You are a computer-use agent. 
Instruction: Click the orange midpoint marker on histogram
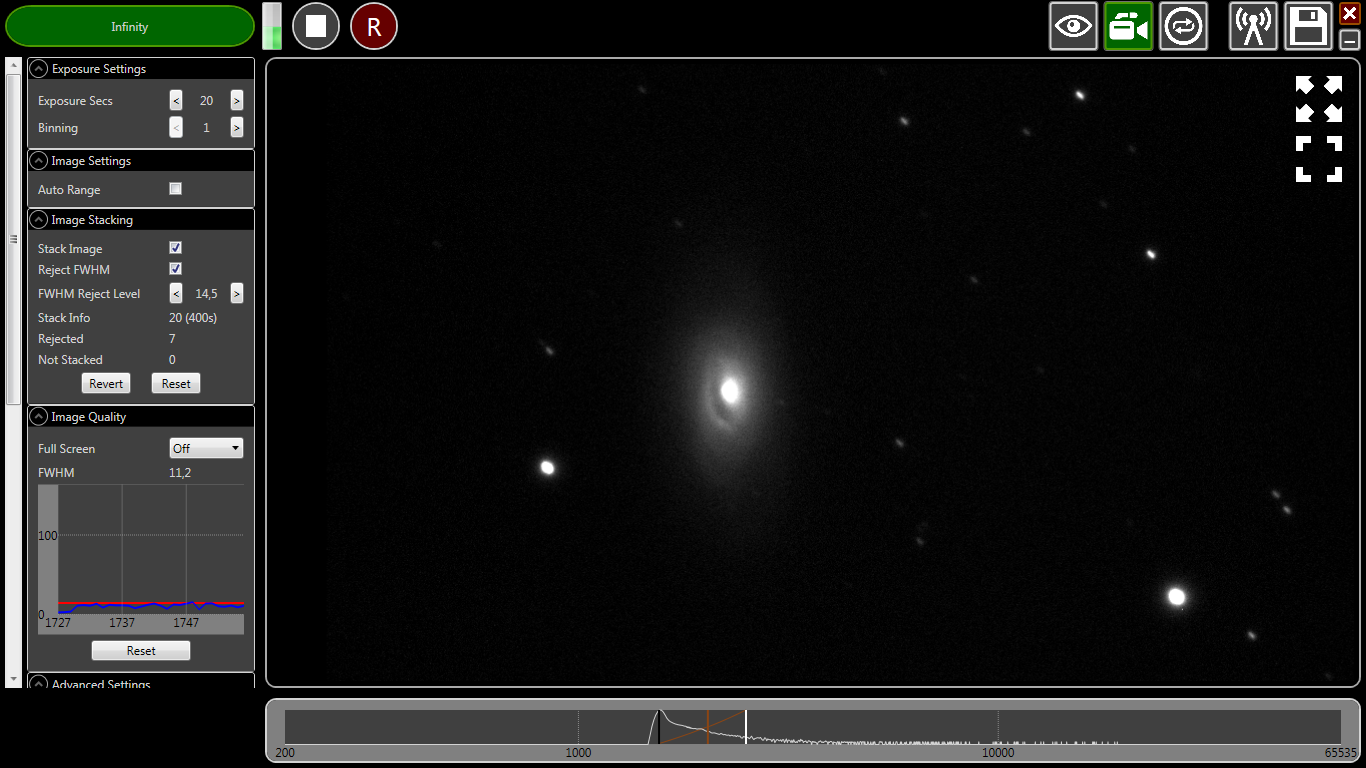tap(708, 726)
